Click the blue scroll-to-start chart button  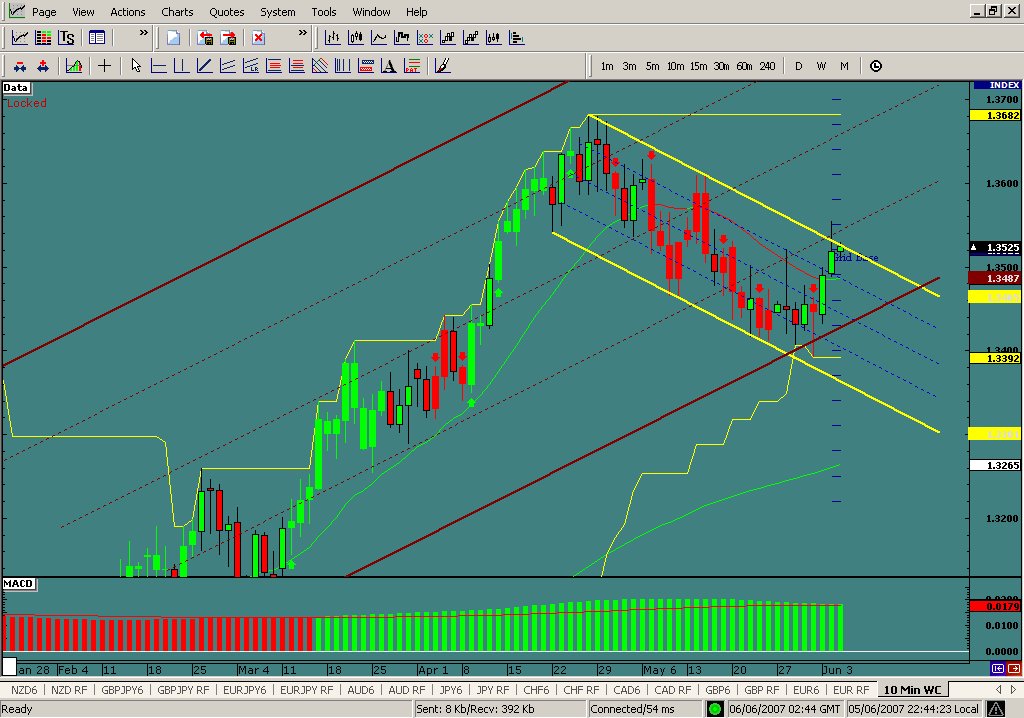(997, 669)
